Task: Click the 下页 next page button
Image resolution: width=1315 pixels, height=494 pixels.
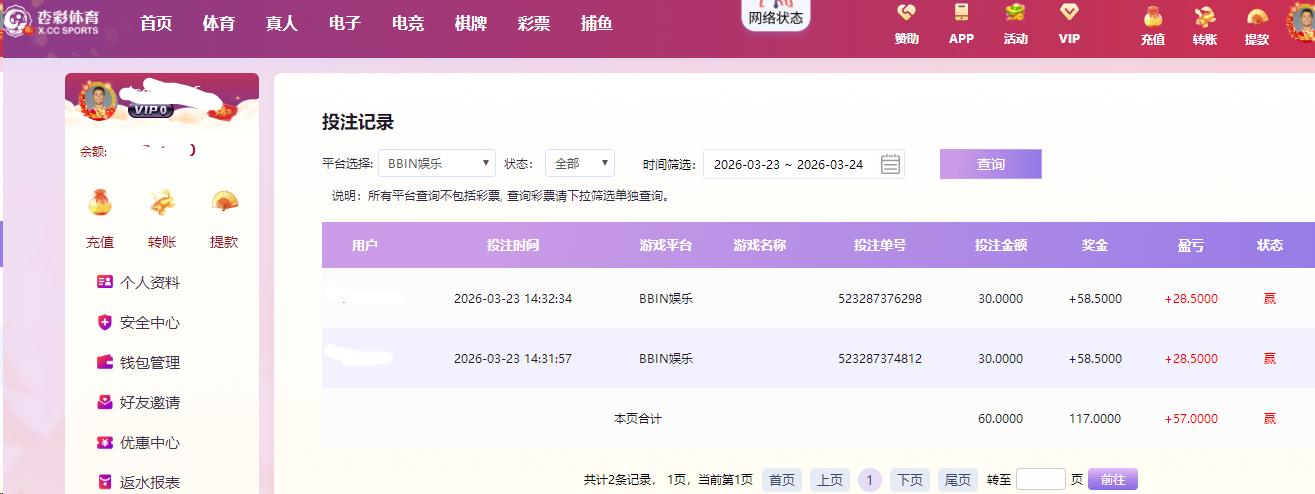Action: point(910,480)
